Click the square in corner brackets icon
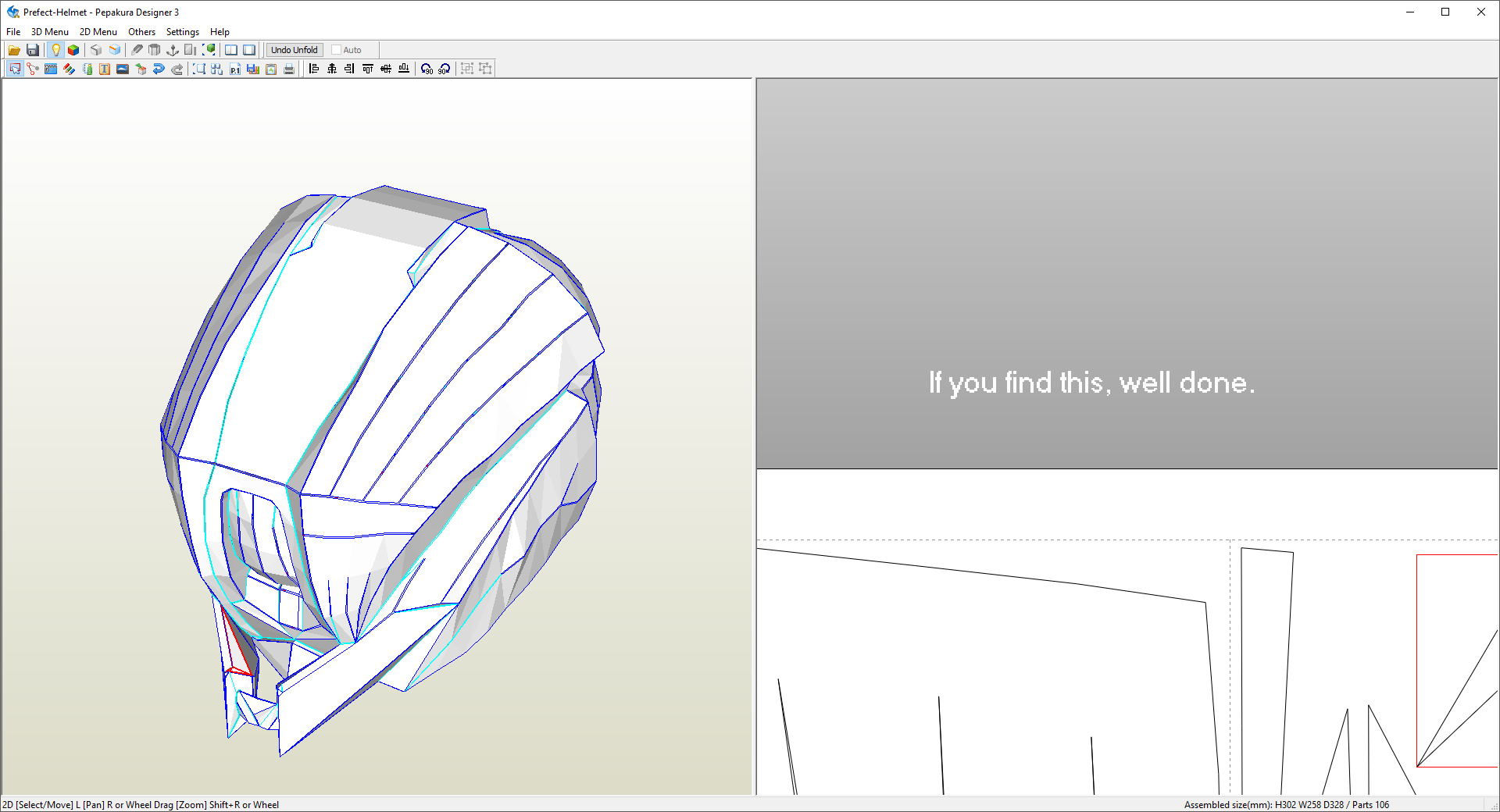The image size is (1500, 812). pyautogui.click(x=199, y=69)
